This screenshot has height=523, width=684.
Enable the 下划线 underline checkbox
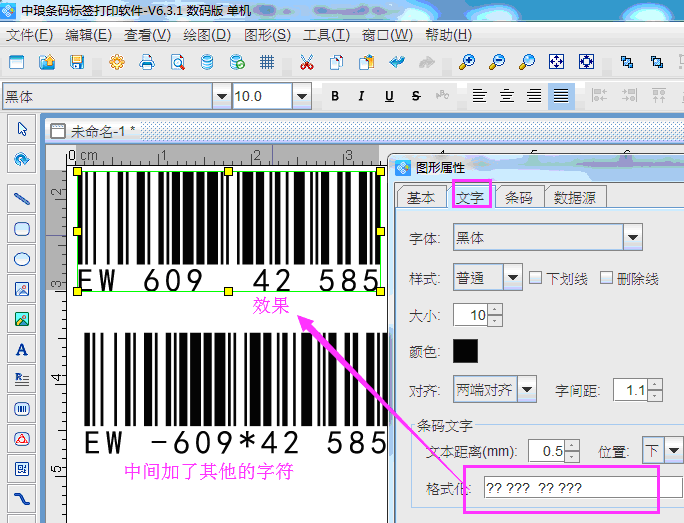[x=535, y=278]
